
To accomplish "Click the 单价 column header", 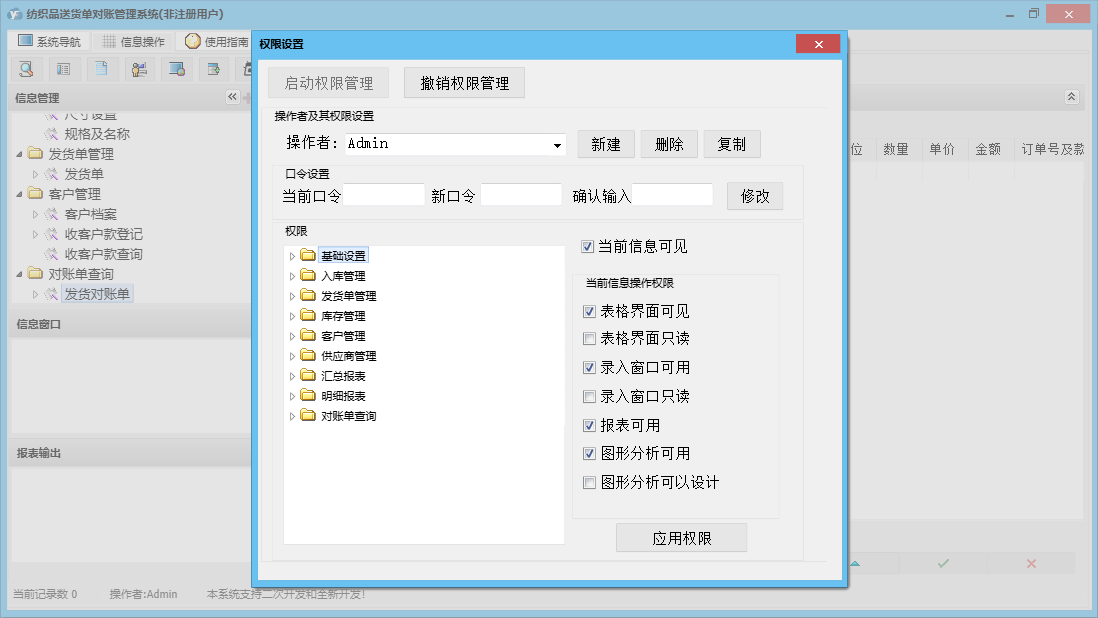I will (942, 149).
